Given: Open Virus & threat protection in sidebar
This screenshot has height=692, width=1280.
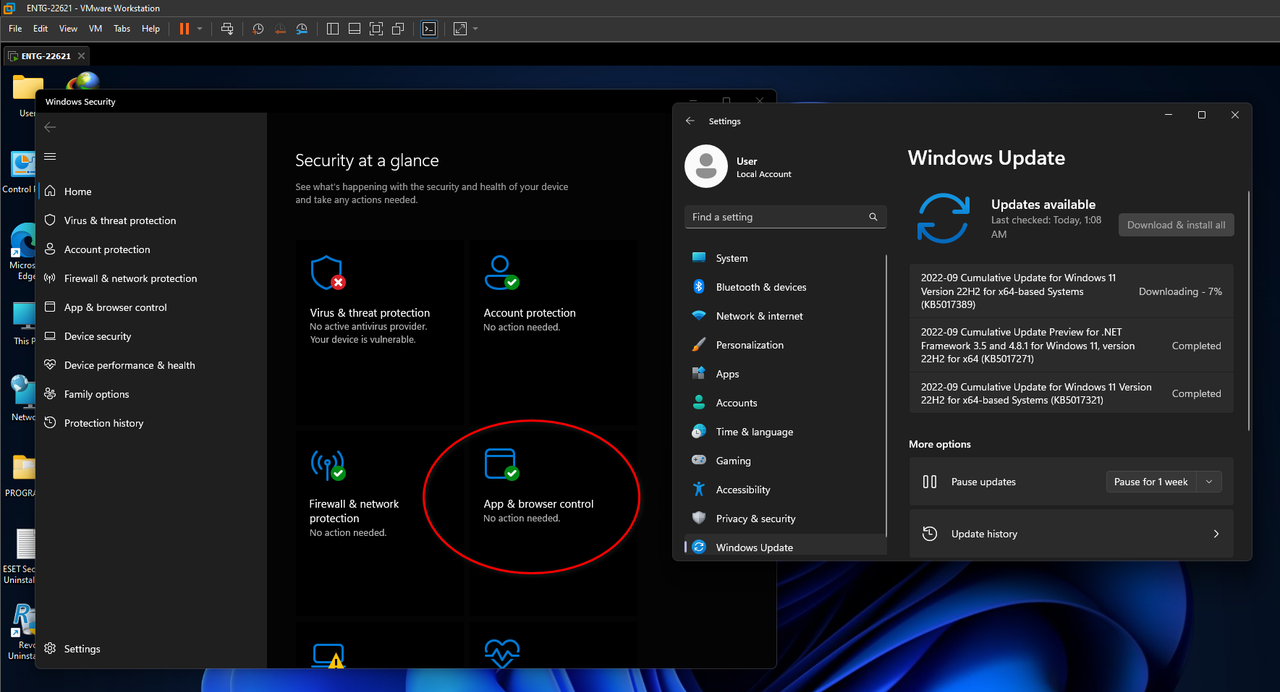Looking at the screenshot, I should click(x=150, y=220).
